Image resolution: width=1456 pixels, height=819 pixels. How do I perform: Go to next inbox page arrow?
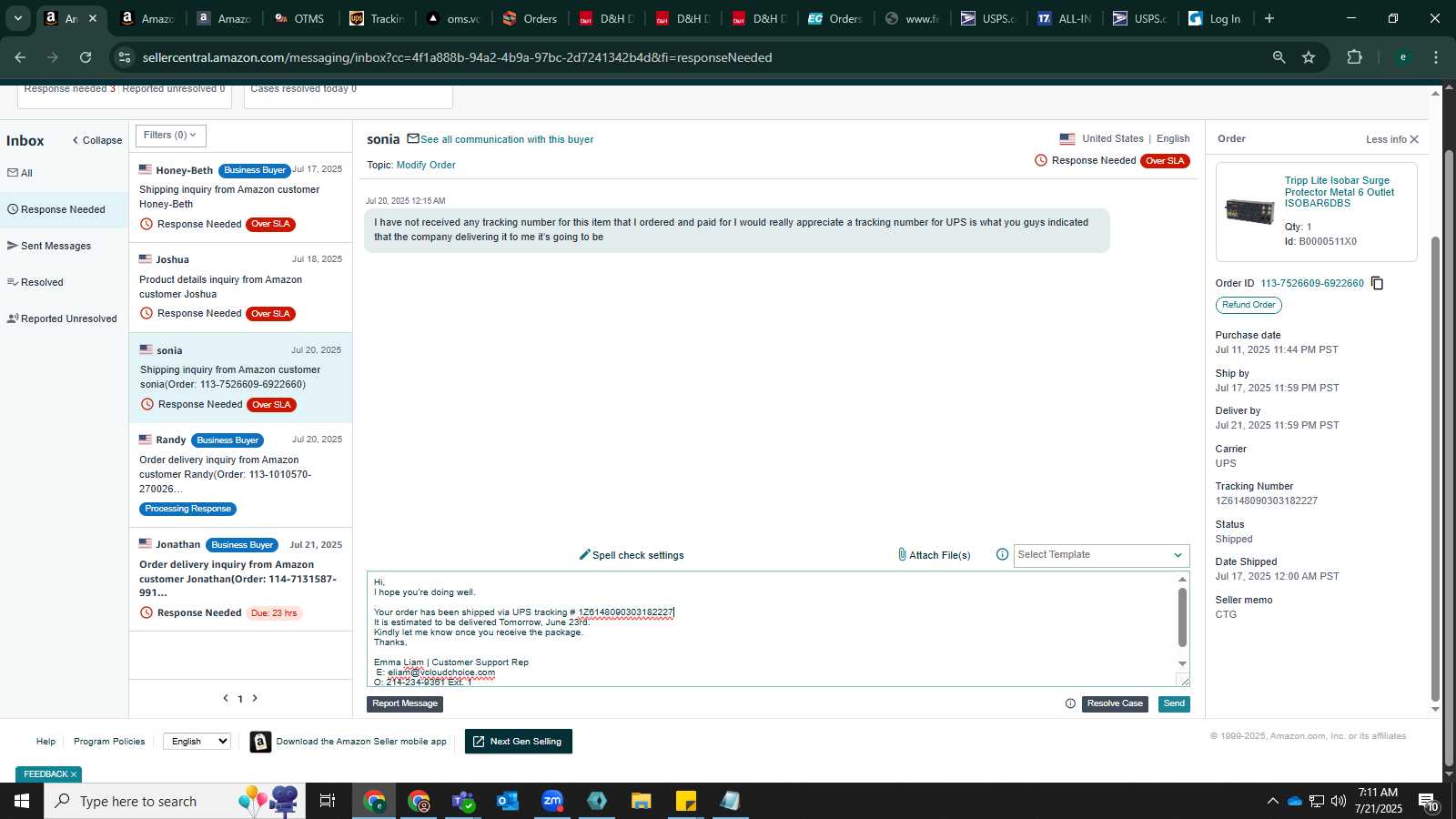[255, 698]
